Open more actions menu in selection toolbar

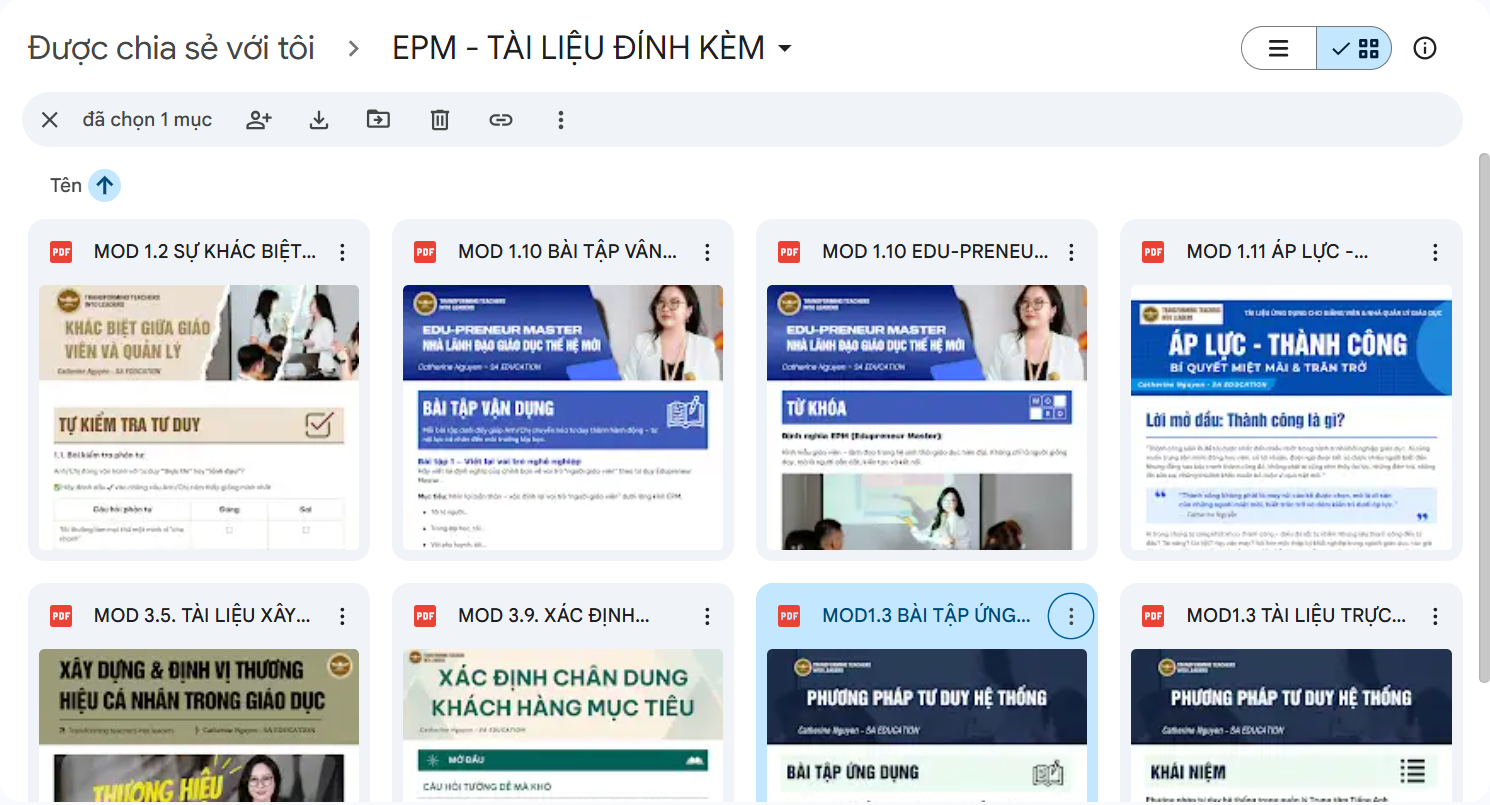[x=561, y=120]
